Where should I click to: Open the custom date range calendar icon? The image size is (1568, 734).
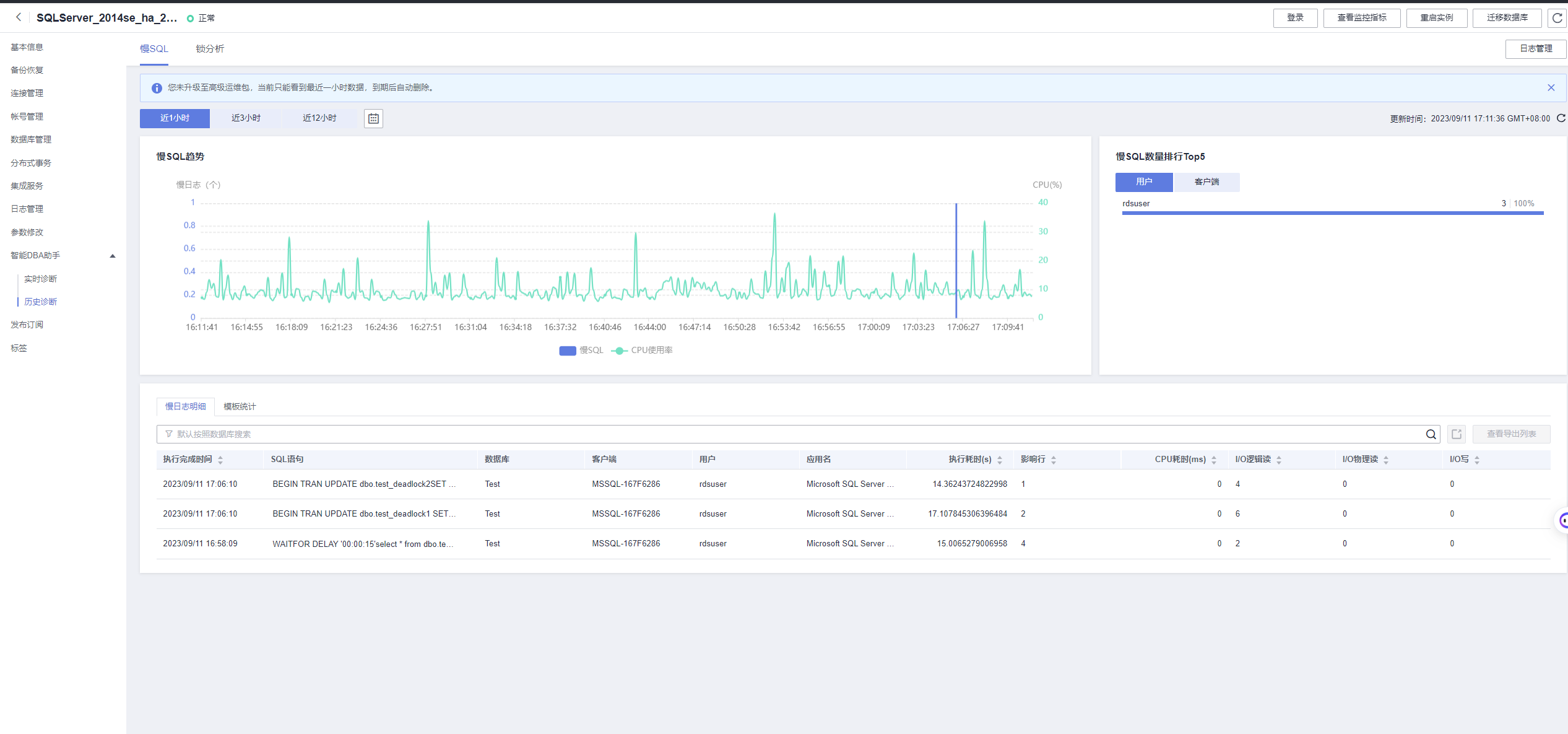pos(373,118)
